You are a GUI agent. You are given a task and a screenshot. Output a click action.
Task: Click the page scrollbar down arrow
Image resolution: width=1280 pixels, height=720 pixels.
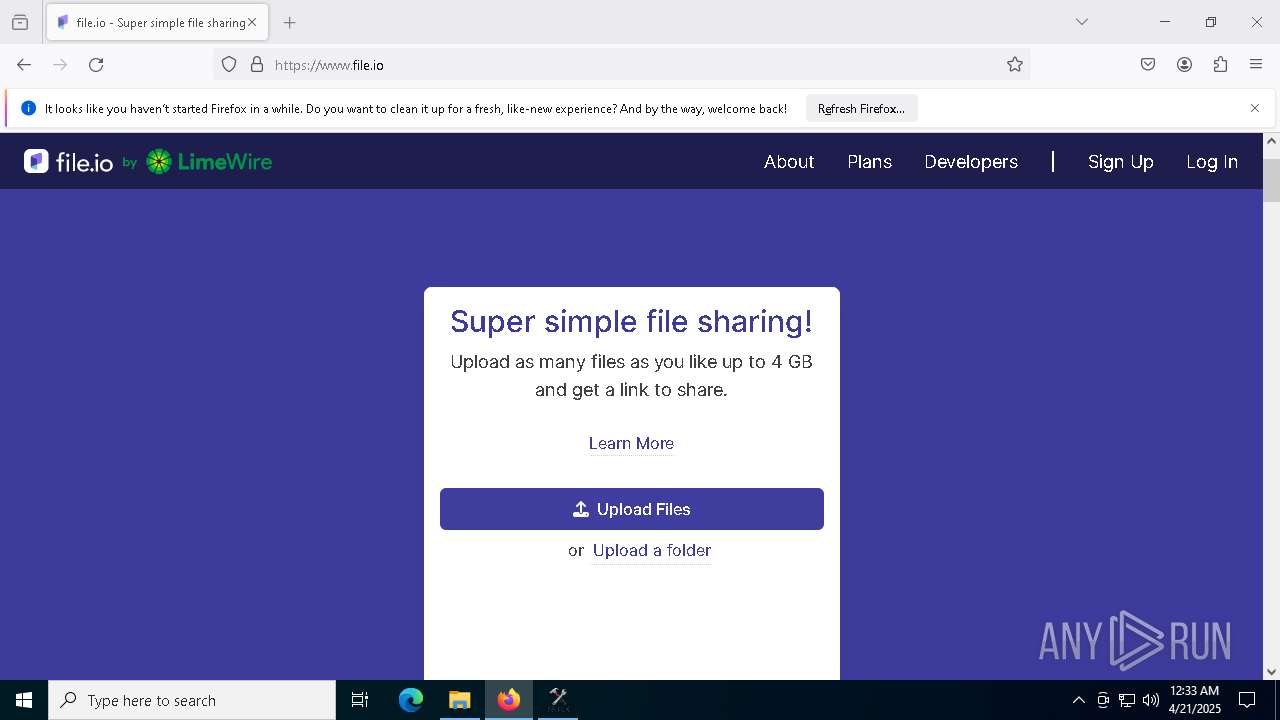click(1271, 672)
